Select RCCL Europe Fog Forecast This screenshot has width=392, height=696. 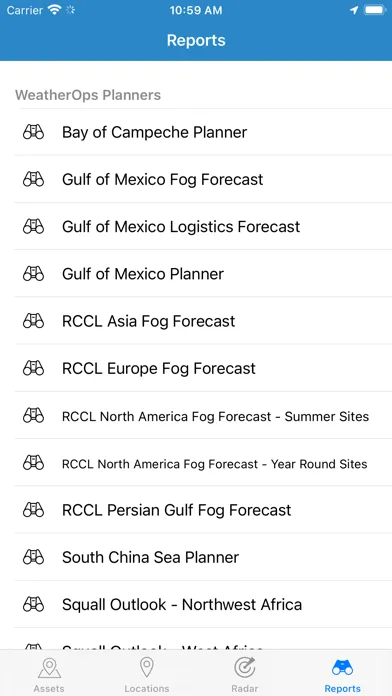pyautogui.click(x=203, y=368)
